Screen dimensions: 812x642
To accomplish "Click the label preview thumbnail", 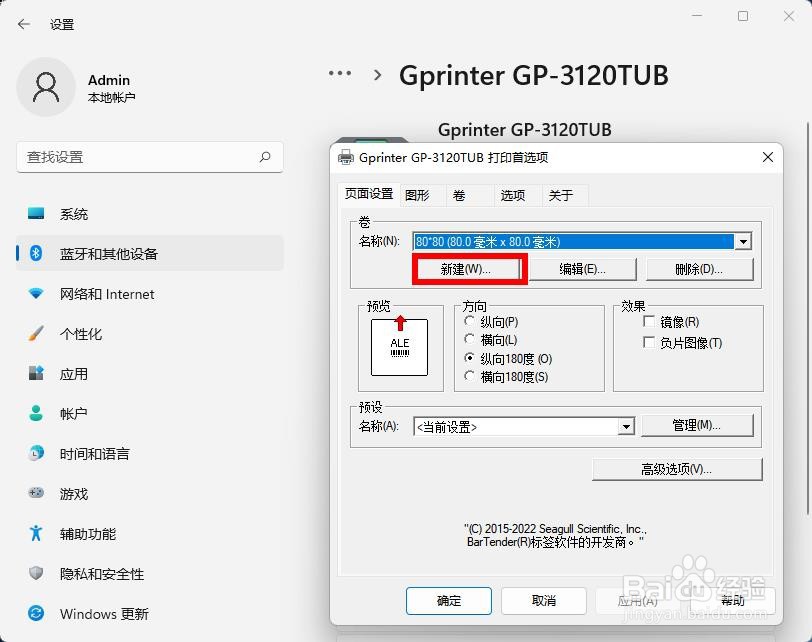I will [x=399, y=347].
